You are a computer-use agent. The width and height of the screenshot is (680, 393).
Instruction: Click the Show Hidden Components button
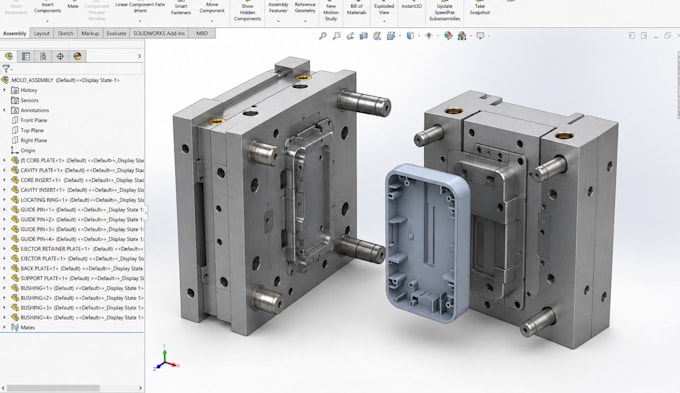click(247, 10)
